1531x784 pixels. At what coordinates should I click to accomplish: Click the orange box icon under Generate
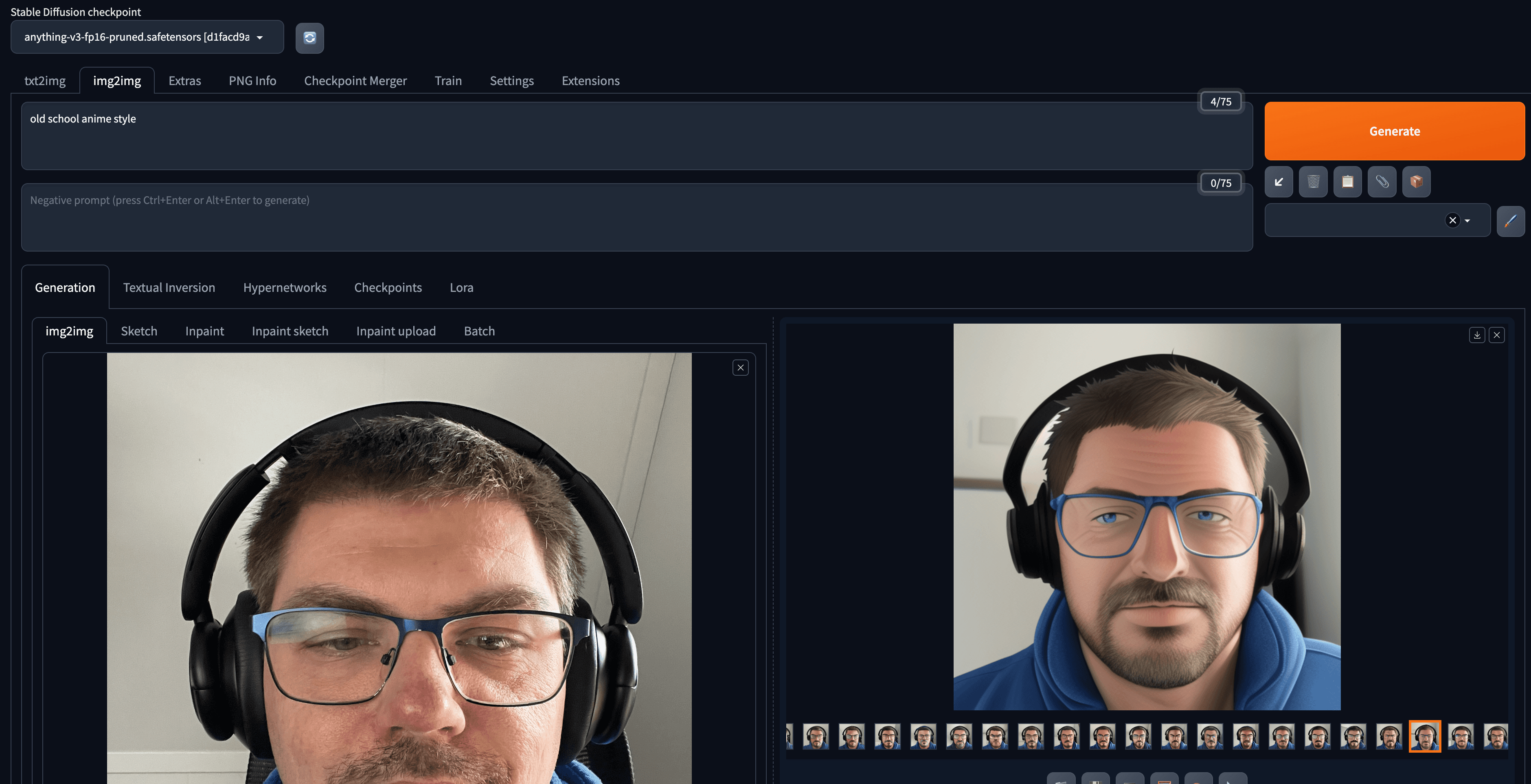1416,182
